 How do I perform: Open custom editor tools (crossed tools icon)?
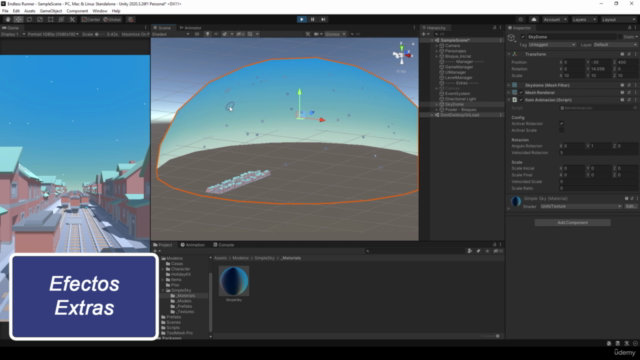coord(72,19)
